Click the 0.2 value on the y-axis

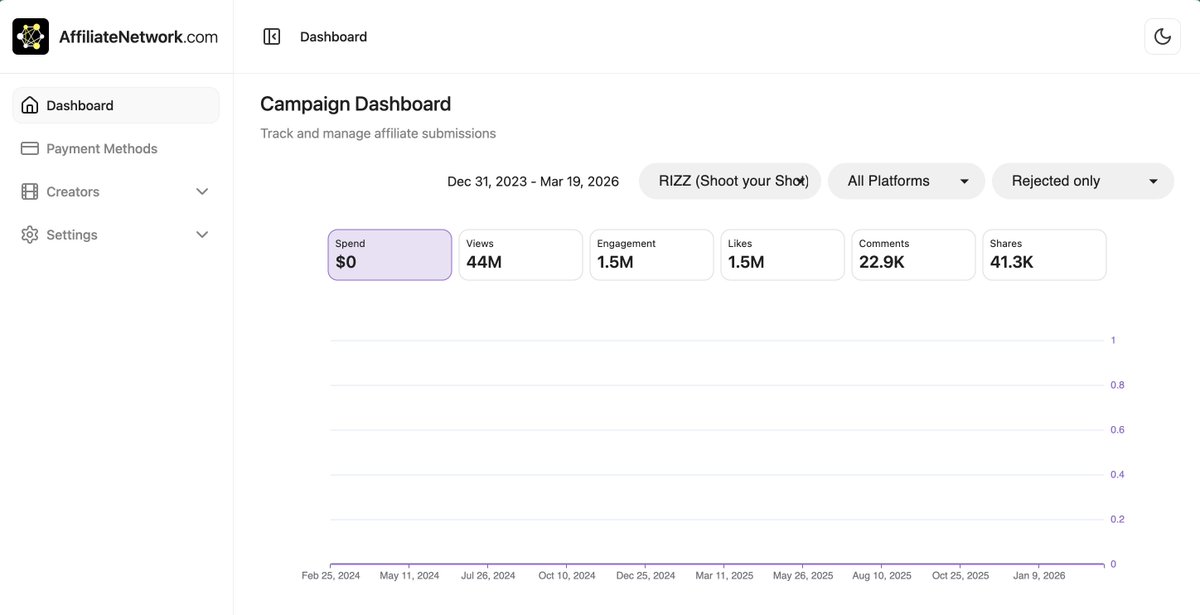click(1117, 520)
